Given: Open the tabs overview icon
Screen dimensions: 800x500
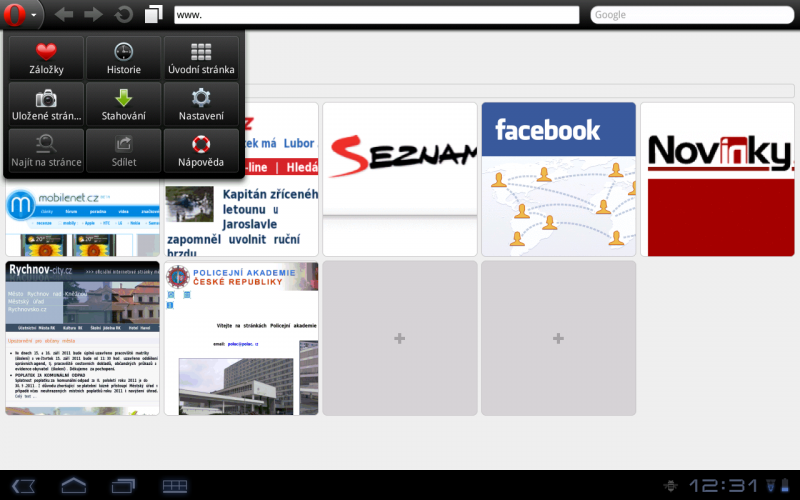Looking at the screenshot, I should (x=153, y=15).
